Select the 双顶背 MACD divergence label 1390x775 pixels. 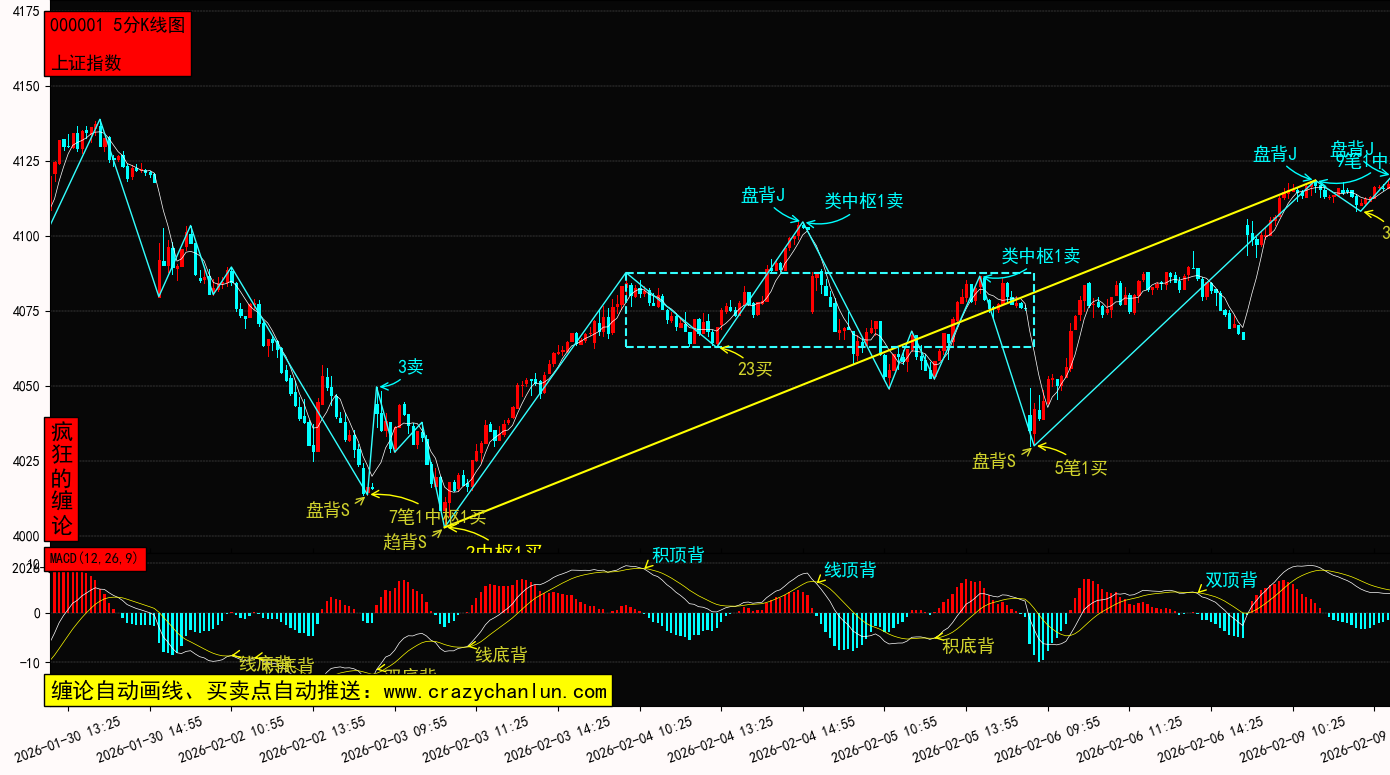(x=1231, y=580)
